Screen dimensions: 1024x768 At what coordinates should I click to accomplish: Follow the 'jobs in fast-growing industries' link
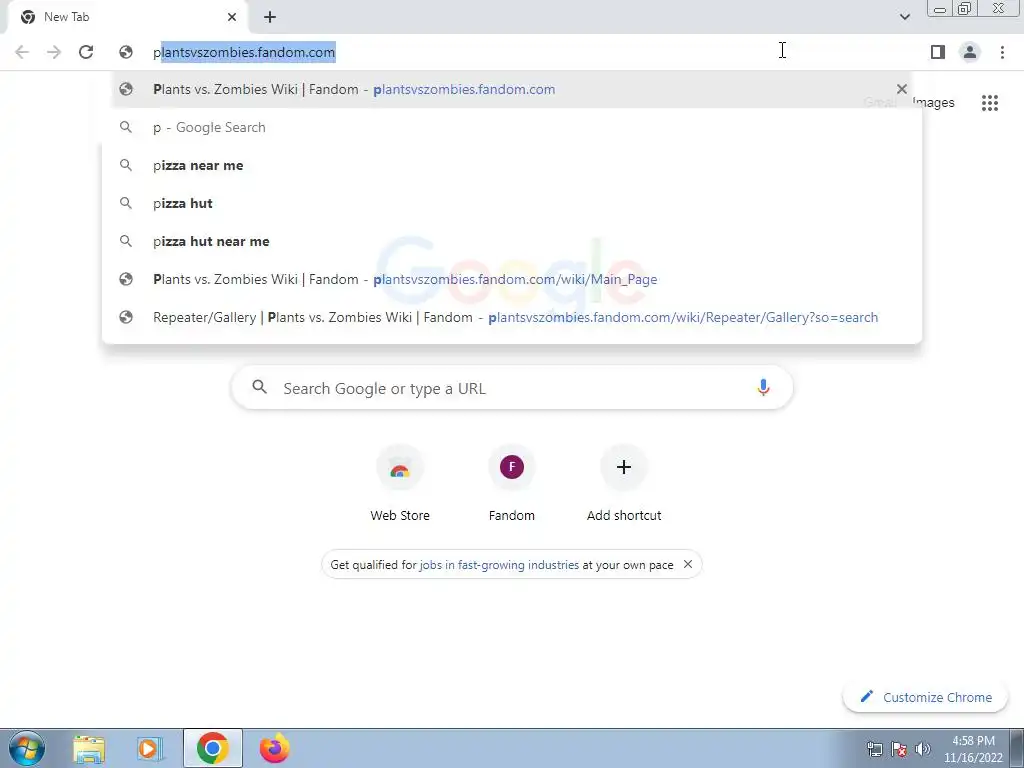coord(499,565)
